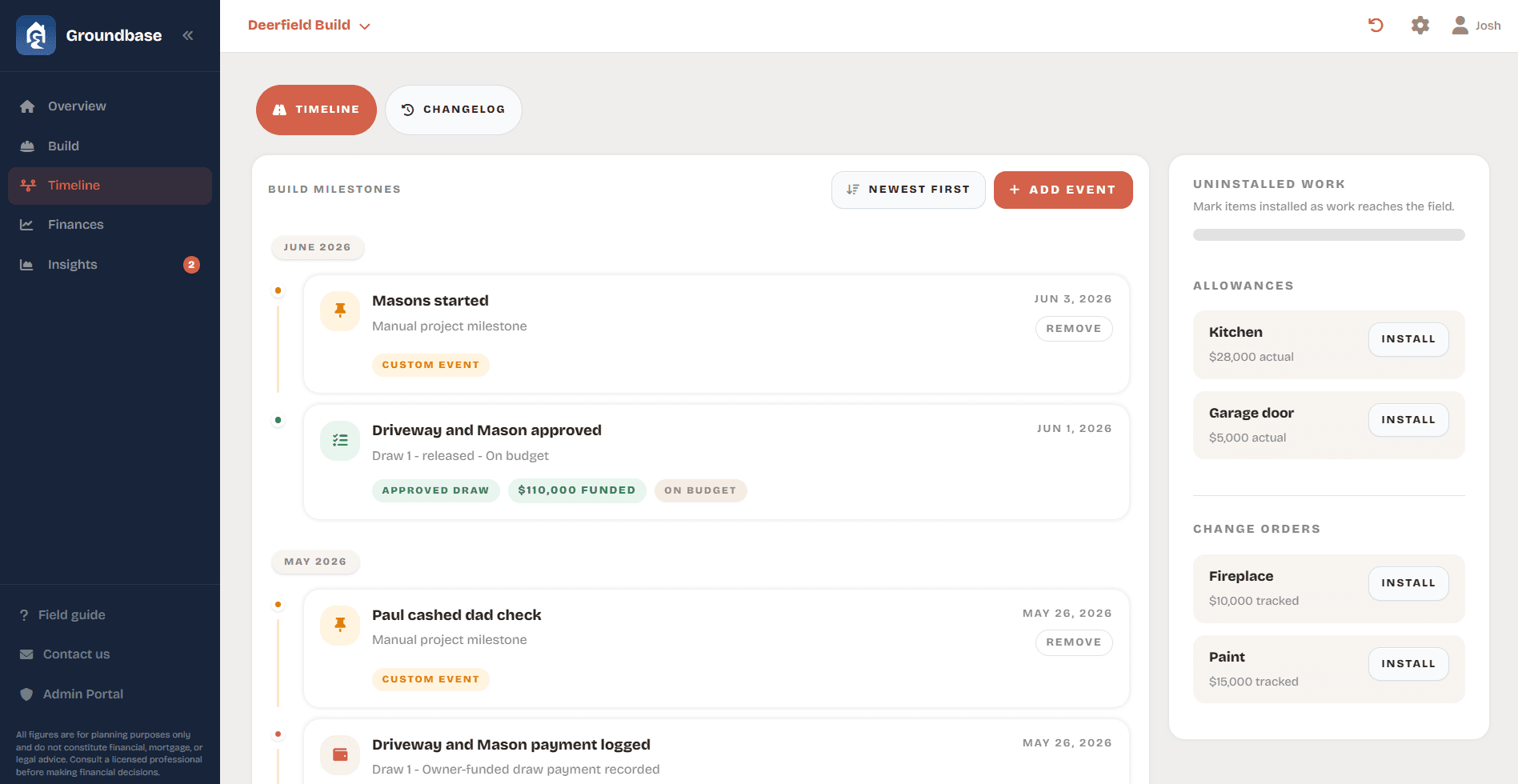Click the $110,000 Funded tag
The image size is (1518, 784).
[x=577, y=490]
